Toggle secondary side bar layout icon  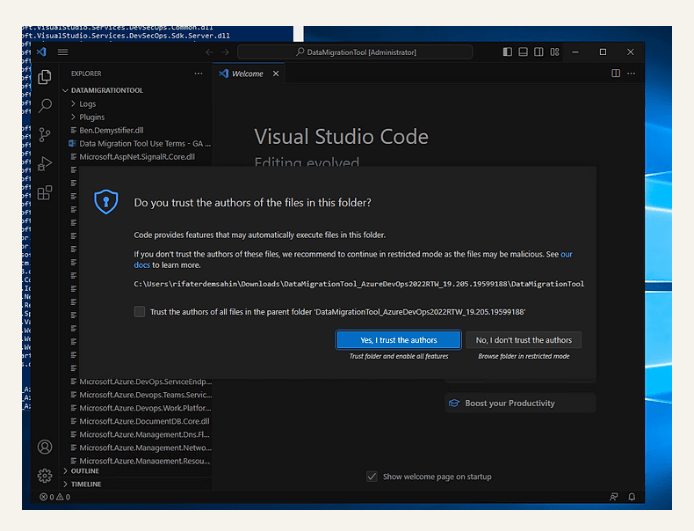click(539, 52)
